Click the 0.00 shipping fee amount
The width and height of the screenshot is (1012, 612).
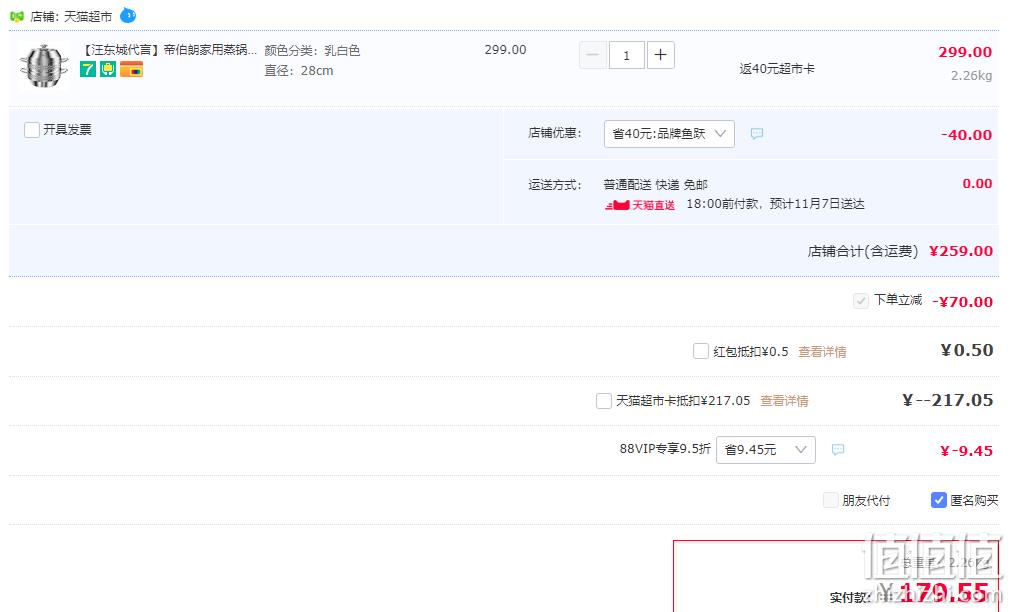(x=977, y=183)
